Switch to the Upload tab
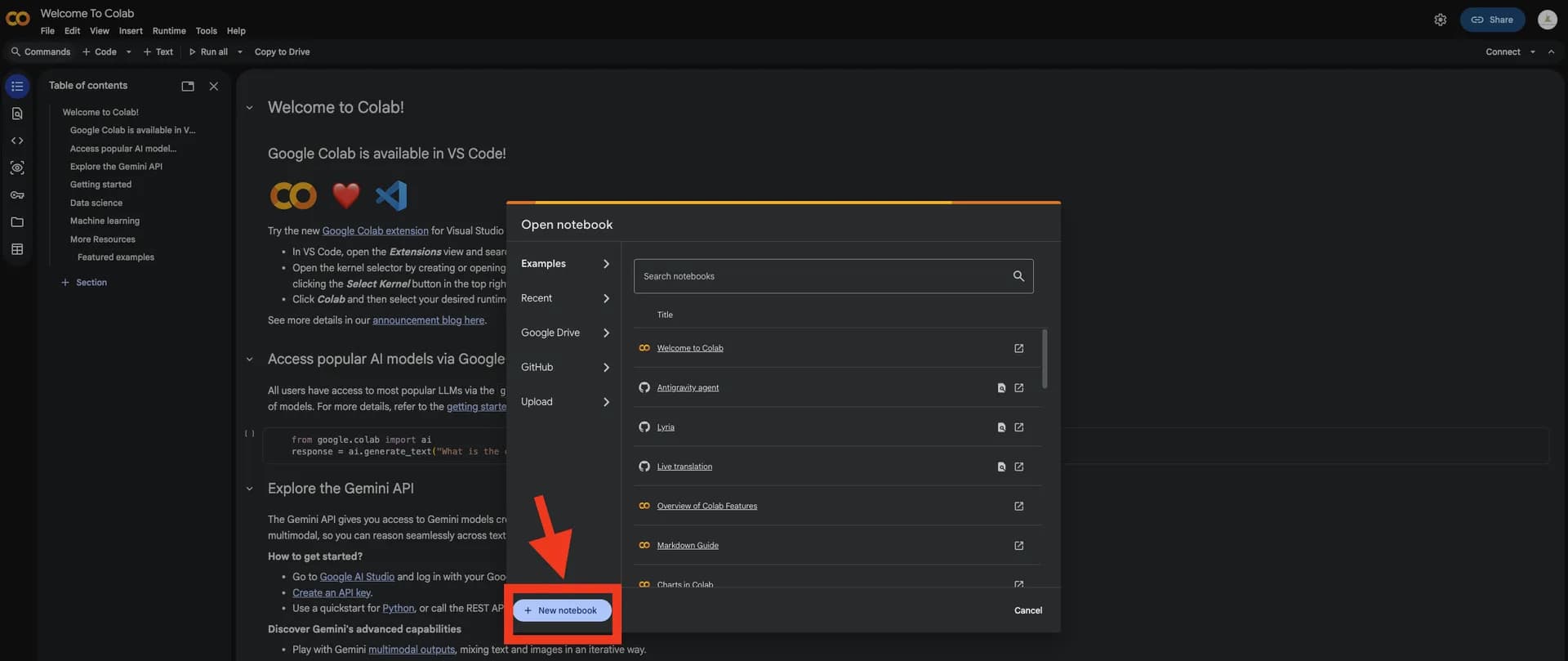 (564, 402)
